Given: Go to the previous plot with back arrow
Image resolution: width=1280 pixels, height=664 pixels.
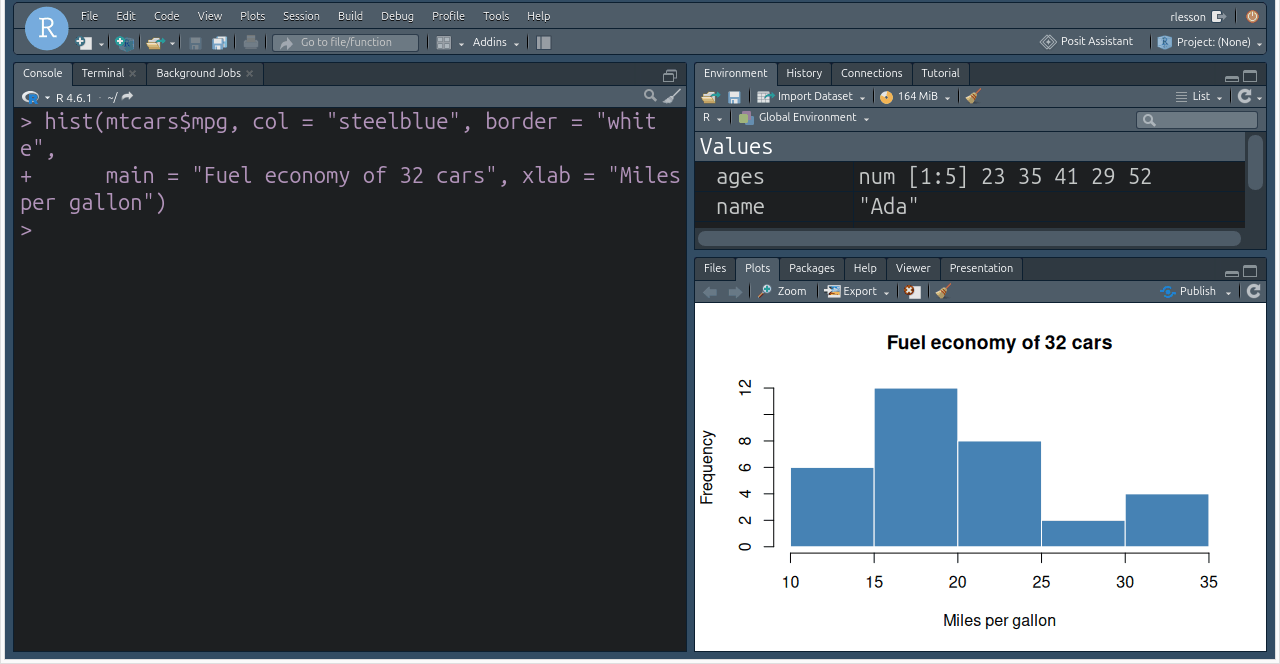Looking at the screenshot, I should point(711,291).
